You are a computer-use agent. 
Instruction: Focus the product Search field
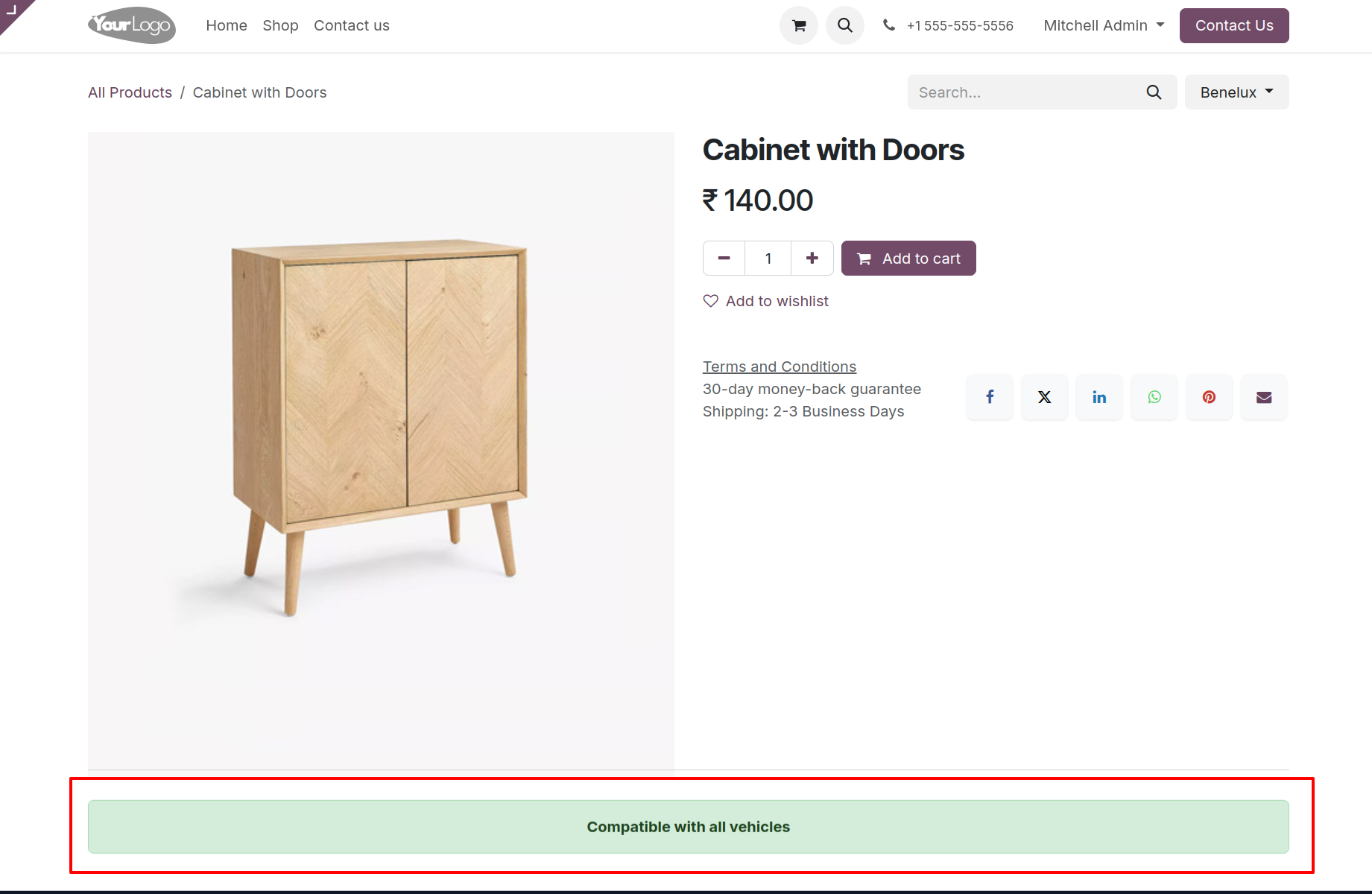(x=1025, y=92)
